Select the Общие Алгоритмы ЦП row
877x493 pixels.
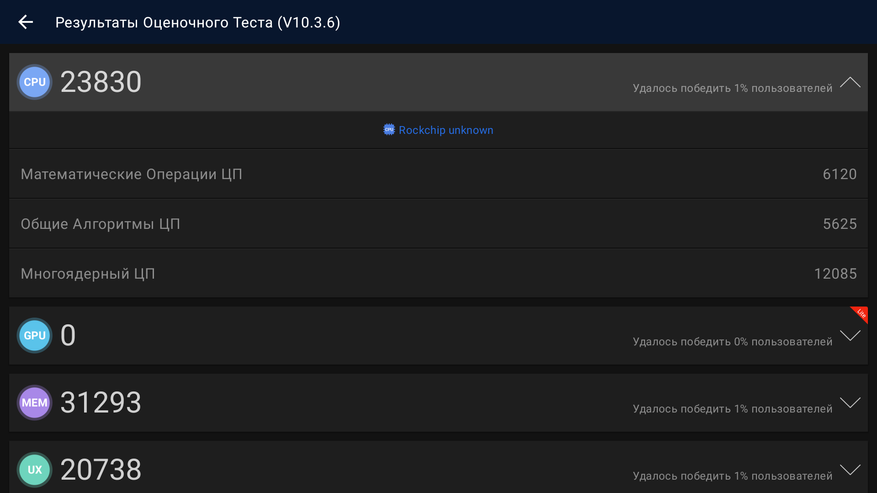pyautogui.click(x=438, y=223)
